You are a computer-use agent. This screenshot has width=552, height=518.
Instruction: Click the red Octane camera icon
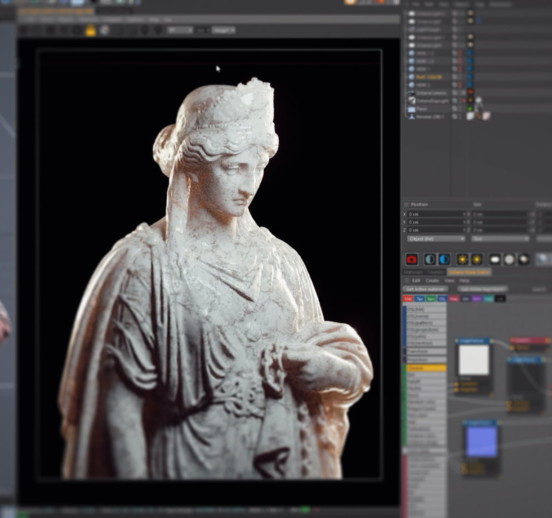coord(412,260)
